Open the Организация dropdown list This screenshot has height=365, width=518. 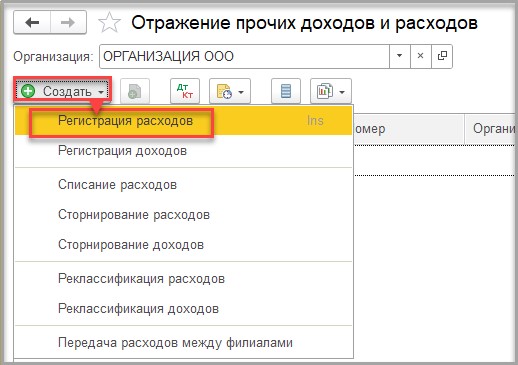(x=400, y=56)
